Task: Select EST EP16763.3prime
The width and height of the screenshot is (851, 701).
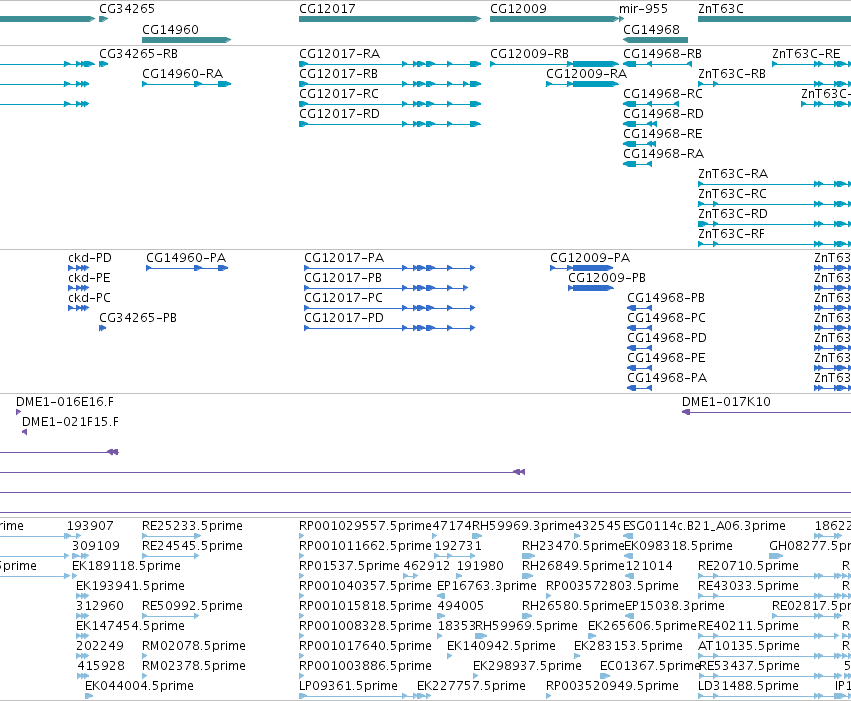Action: [x=487, y=587]
